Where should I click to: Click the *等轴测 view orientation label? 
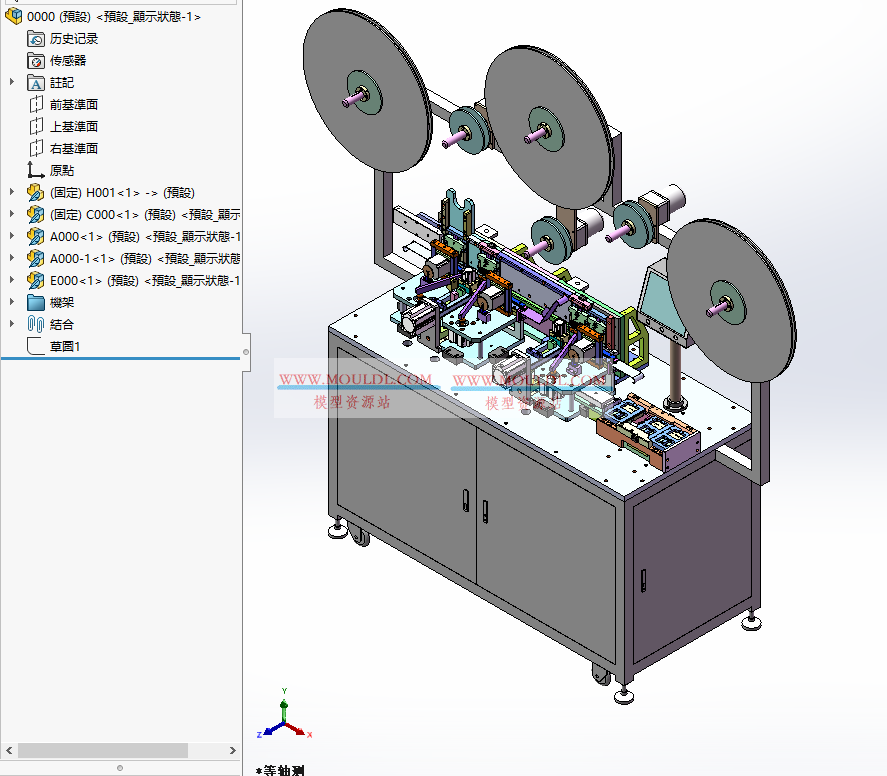tap(283, 772)
